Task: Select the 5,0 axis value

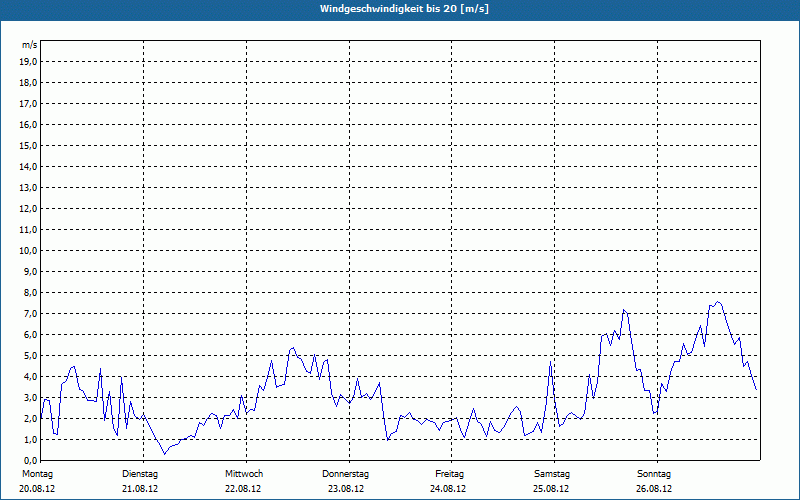Action: pyautogui.click(x=30, y=355)
